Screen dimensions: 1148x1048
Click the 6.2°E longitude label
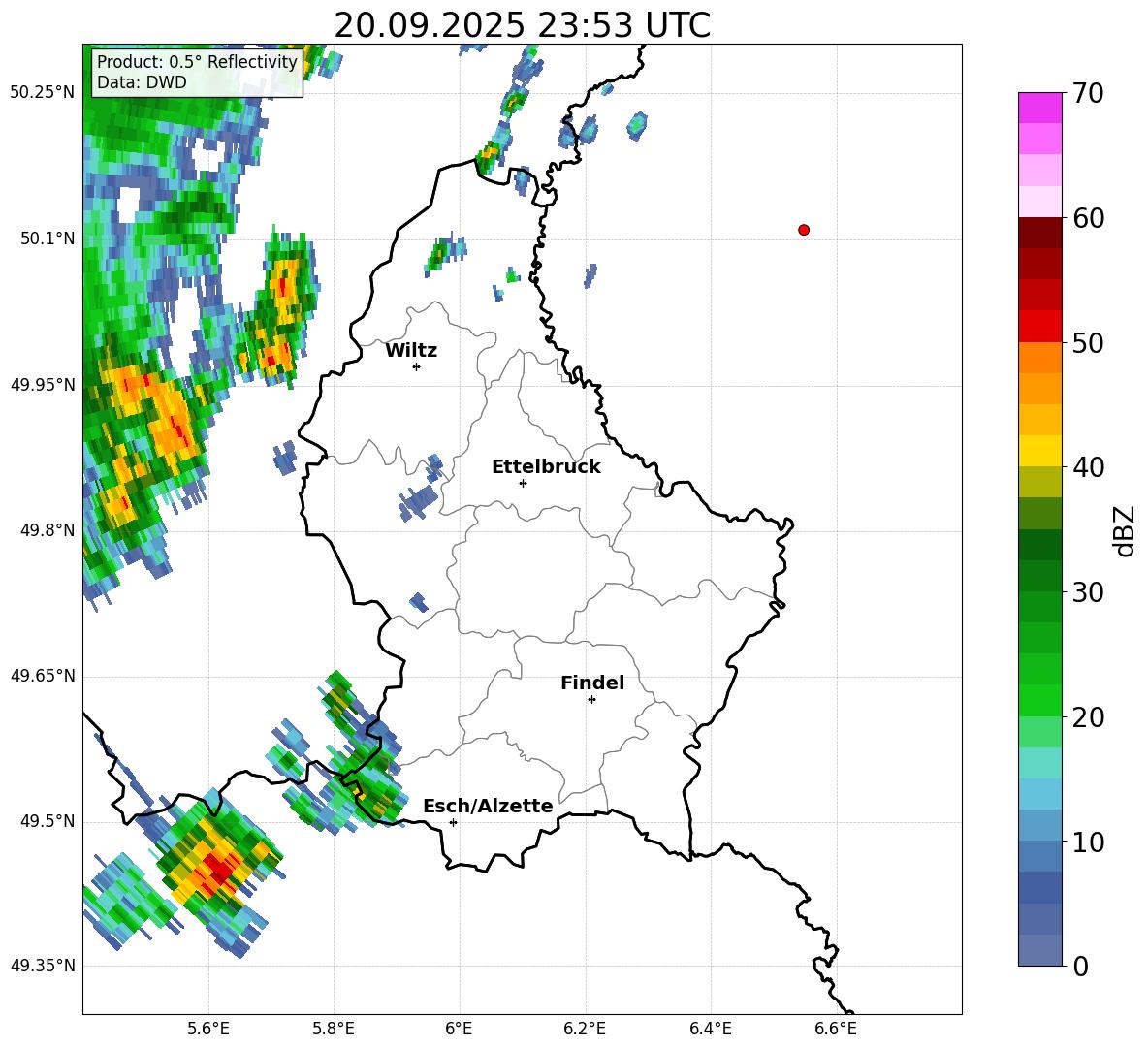(585, 1029)
